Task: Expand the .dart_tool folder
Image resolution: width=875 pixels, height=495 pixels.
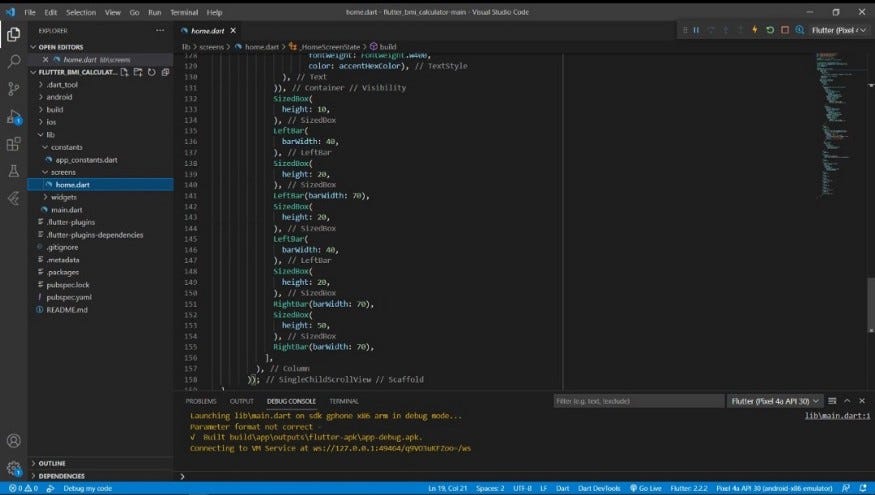Action: tap(62, 85)
